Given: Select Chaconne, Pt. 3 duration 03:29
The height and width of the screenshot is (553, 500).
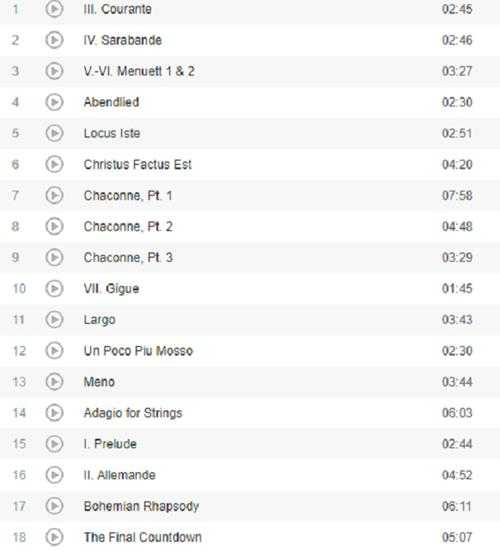Looking at the screenshot, I should coord(457,257).
